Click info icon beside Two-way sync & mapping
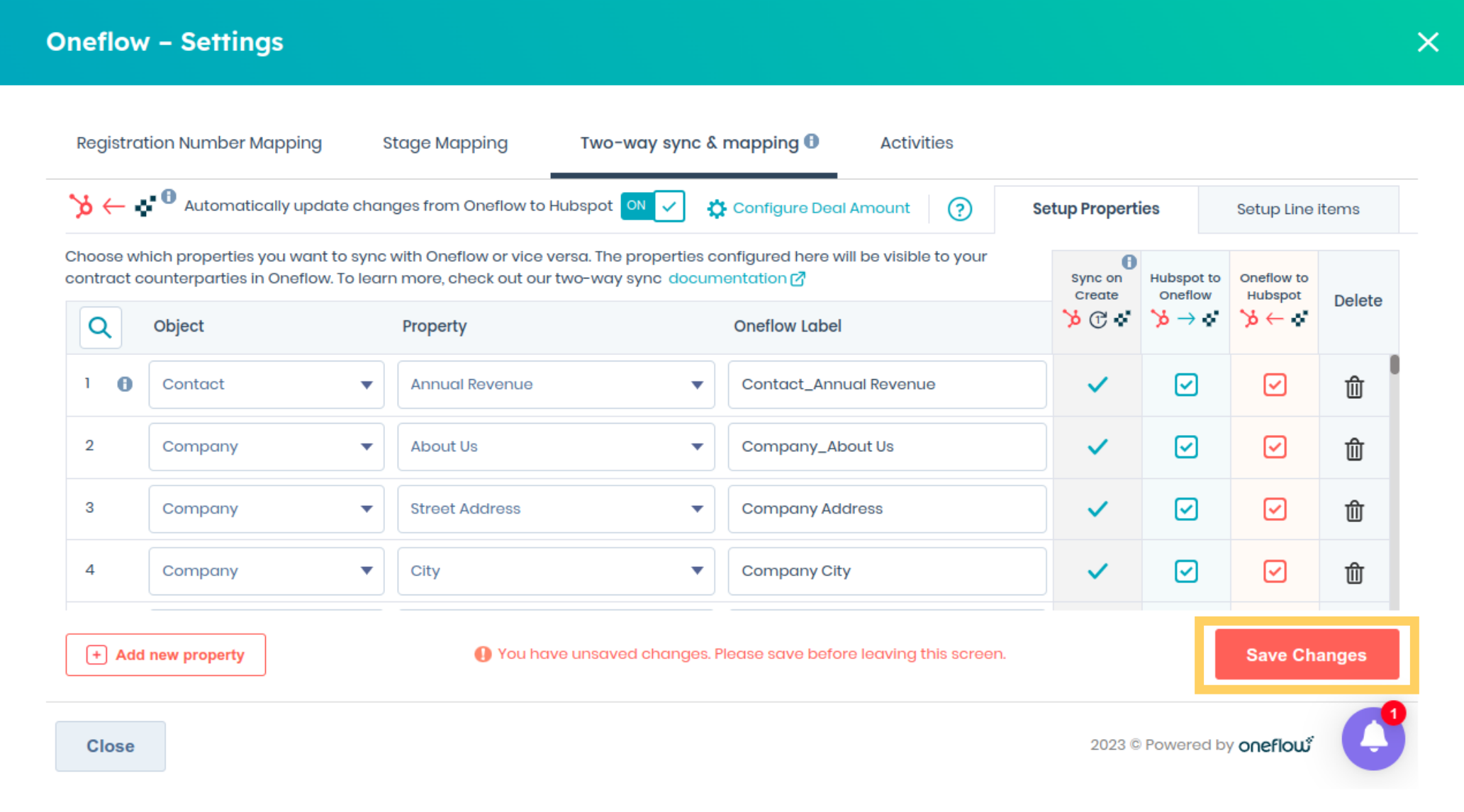1464x812 pixels. click(x=812, y=142)
